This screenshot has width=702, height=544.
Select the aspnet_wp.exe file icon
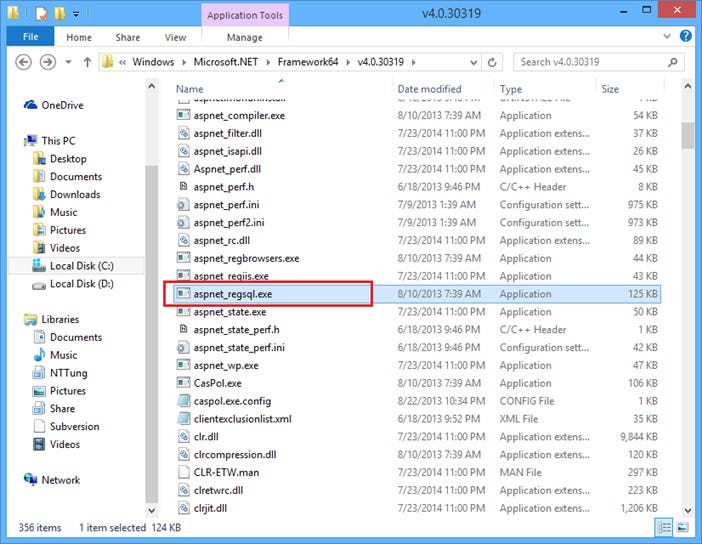(184, 365)
